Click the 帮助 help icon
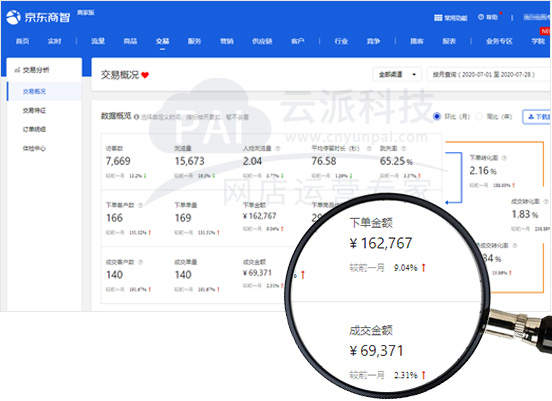 481,17
